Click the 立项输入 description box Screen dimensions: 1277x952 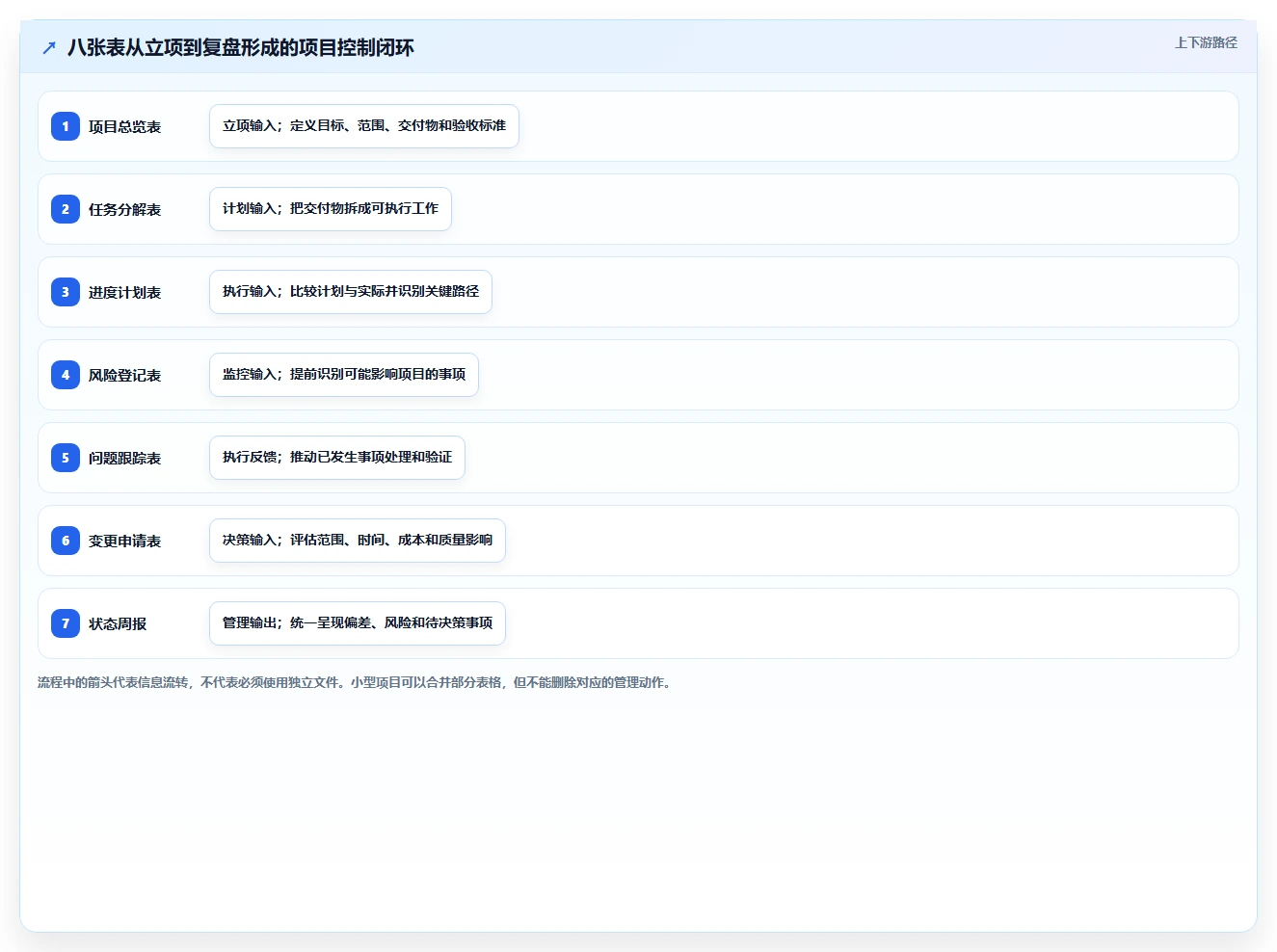364,126
